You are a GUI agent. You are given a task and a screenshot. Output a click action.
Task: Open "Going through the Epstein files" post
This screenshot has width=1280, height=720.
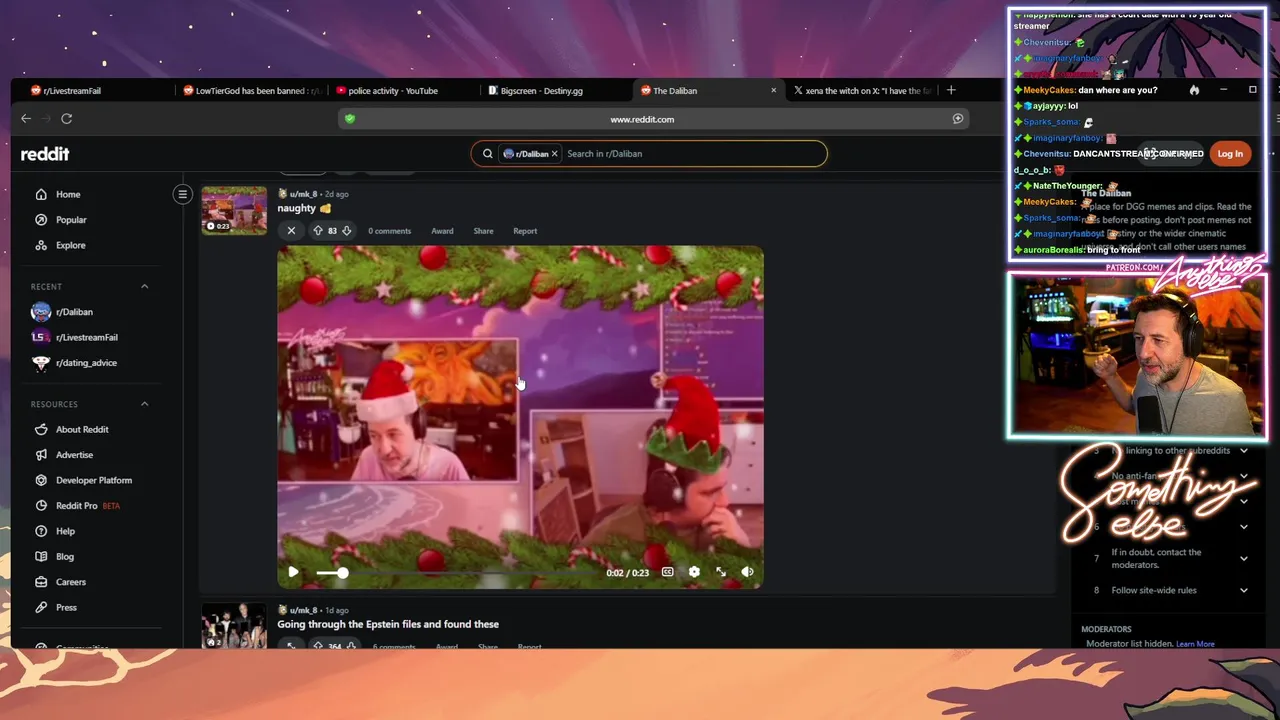388,624
